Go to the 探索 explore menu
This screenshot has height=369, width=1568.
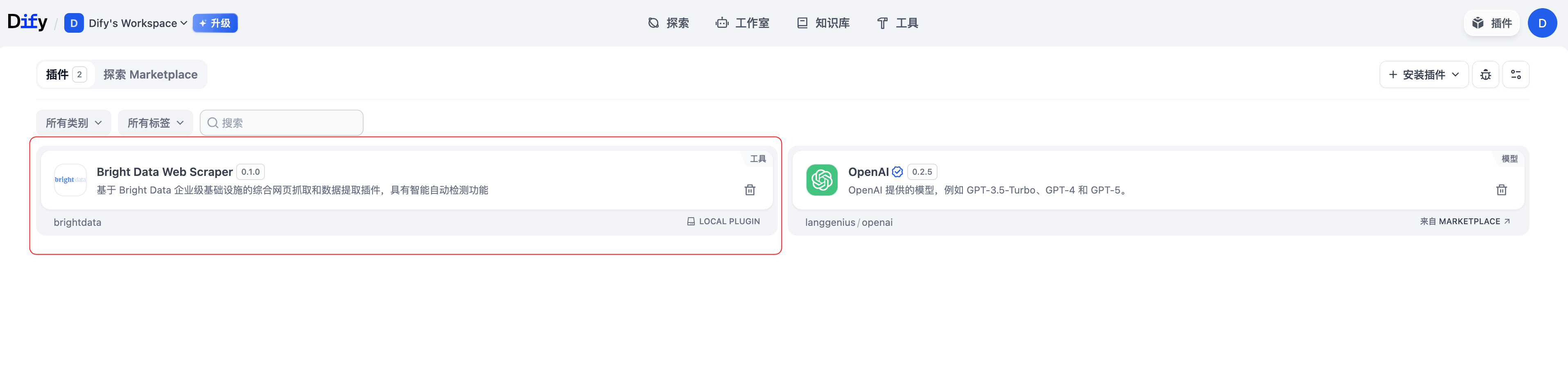click(x=669, y=23)
